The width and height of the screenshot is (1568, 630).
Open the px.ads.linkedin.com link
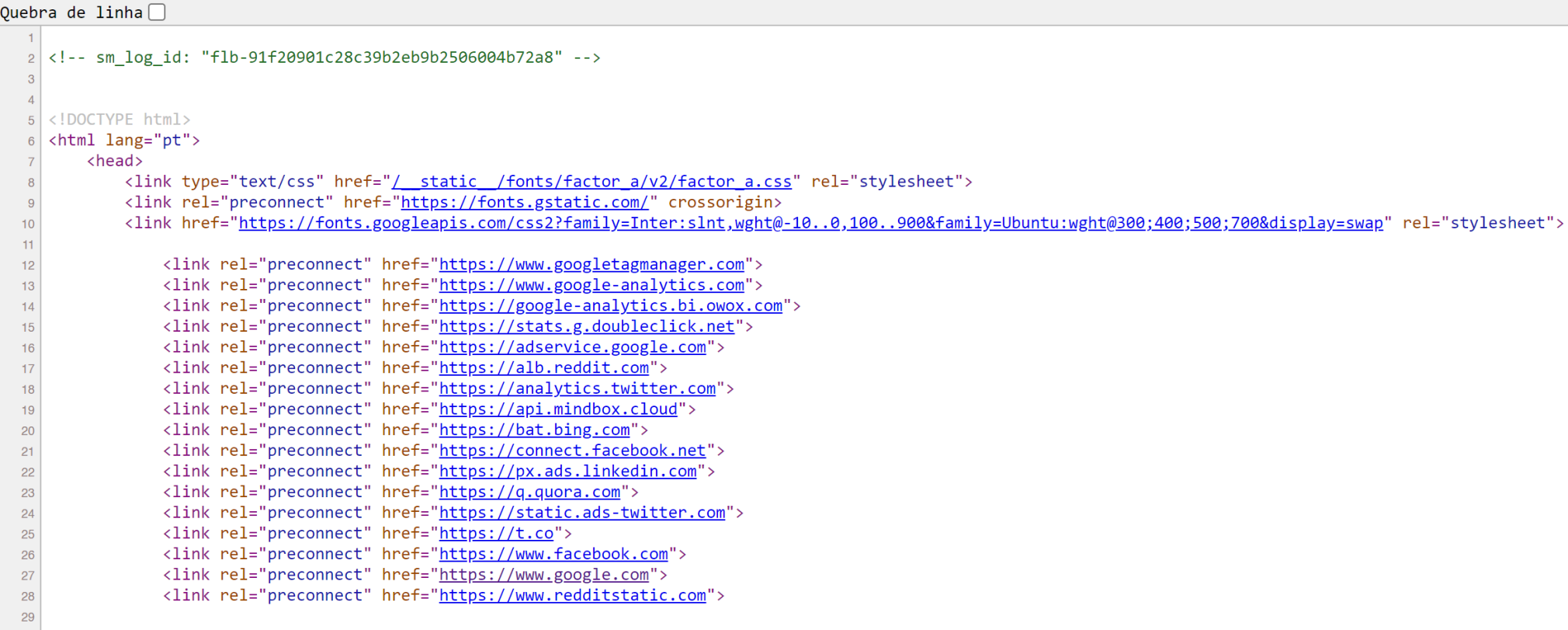click(568, 472)
